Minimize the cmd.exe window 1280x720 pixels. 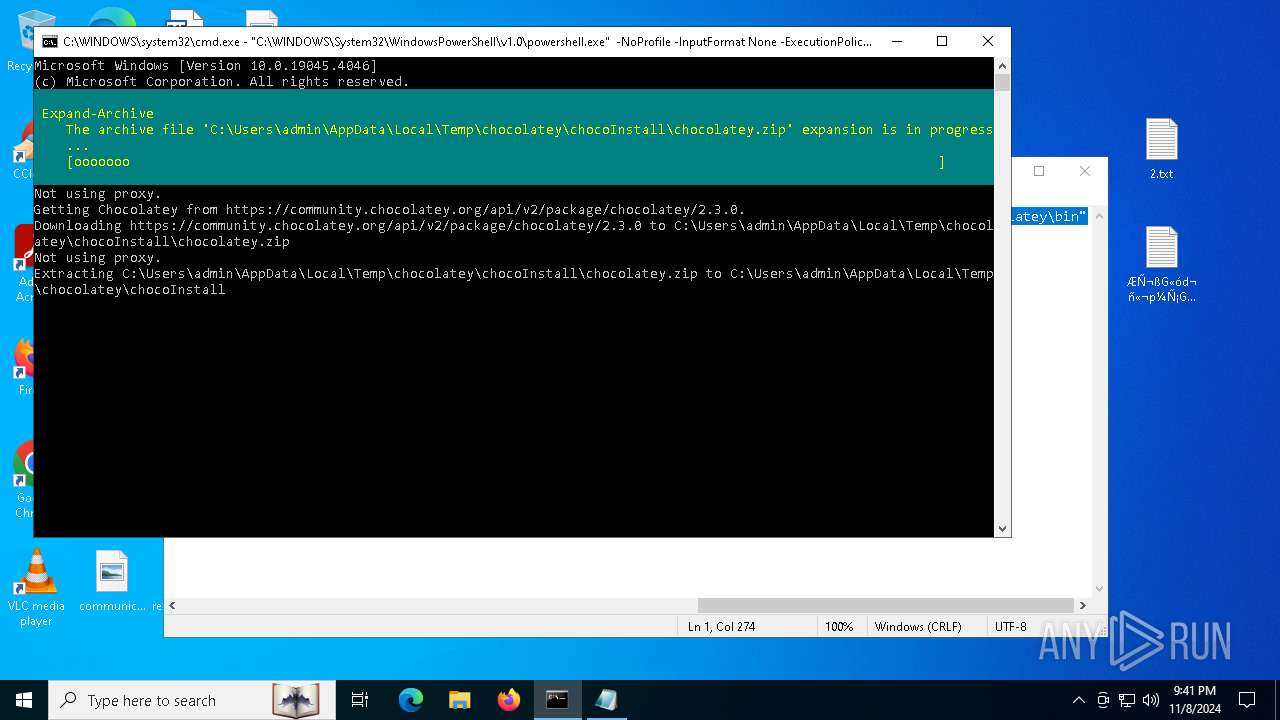pyautogui.click(x=896, y=42)
